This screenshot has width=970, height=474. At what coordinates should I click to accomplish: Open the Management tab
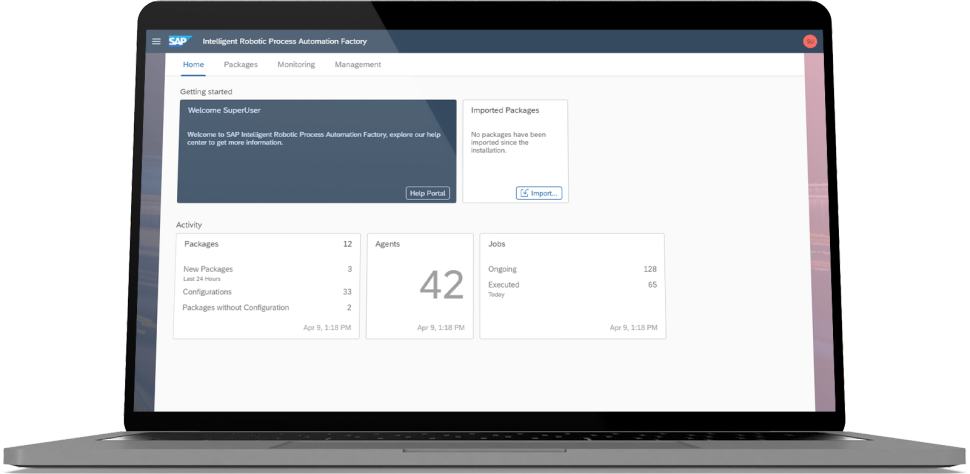358,64
